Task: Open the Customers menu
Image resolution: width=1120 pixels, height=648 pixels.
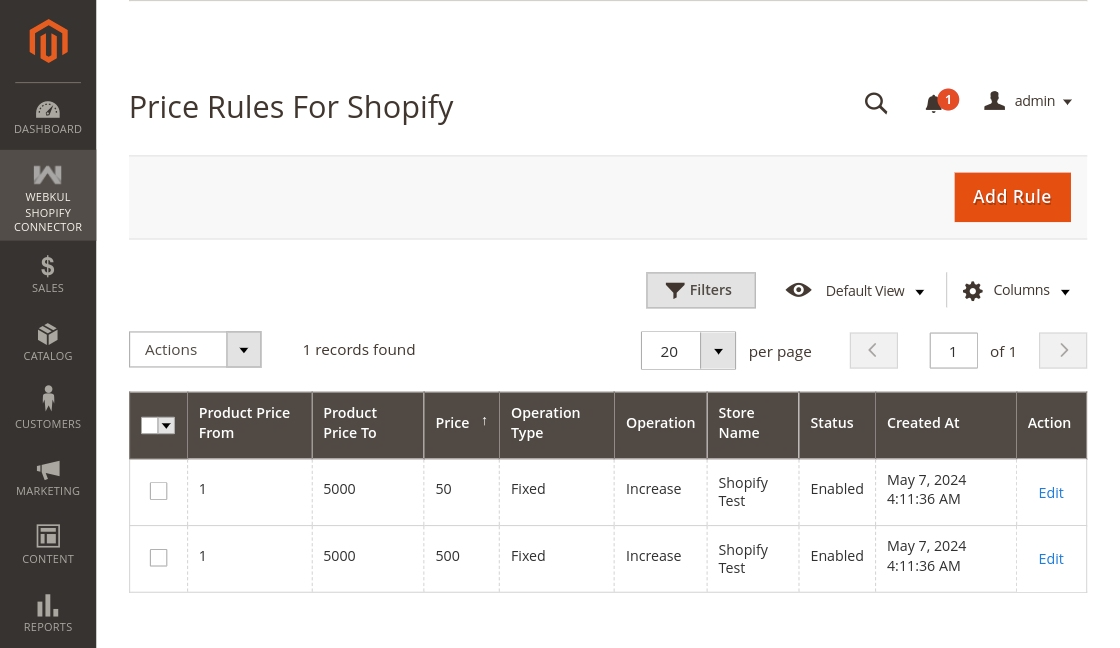Action: click(x=48, y=408)
